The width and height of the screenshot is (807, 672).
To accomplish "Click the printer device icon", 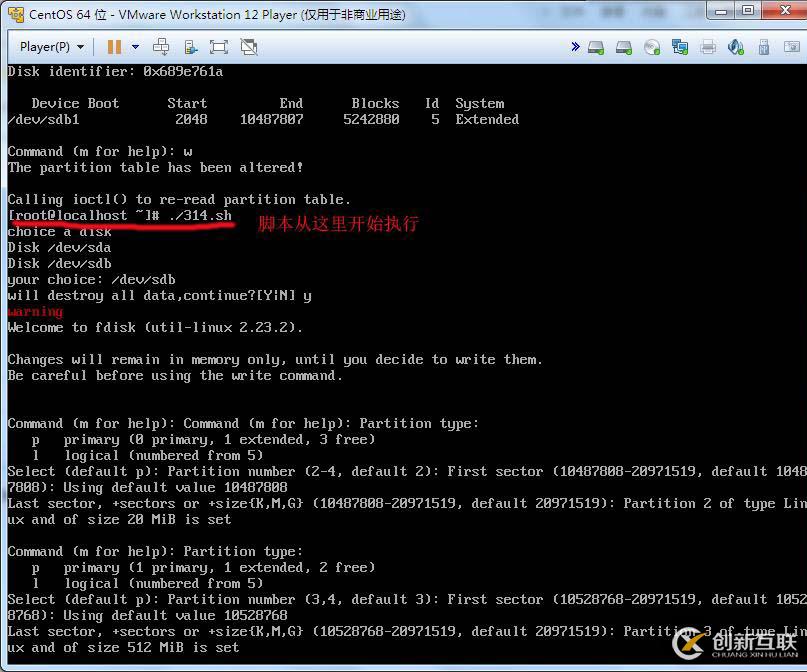I will (x=708, y=47).
